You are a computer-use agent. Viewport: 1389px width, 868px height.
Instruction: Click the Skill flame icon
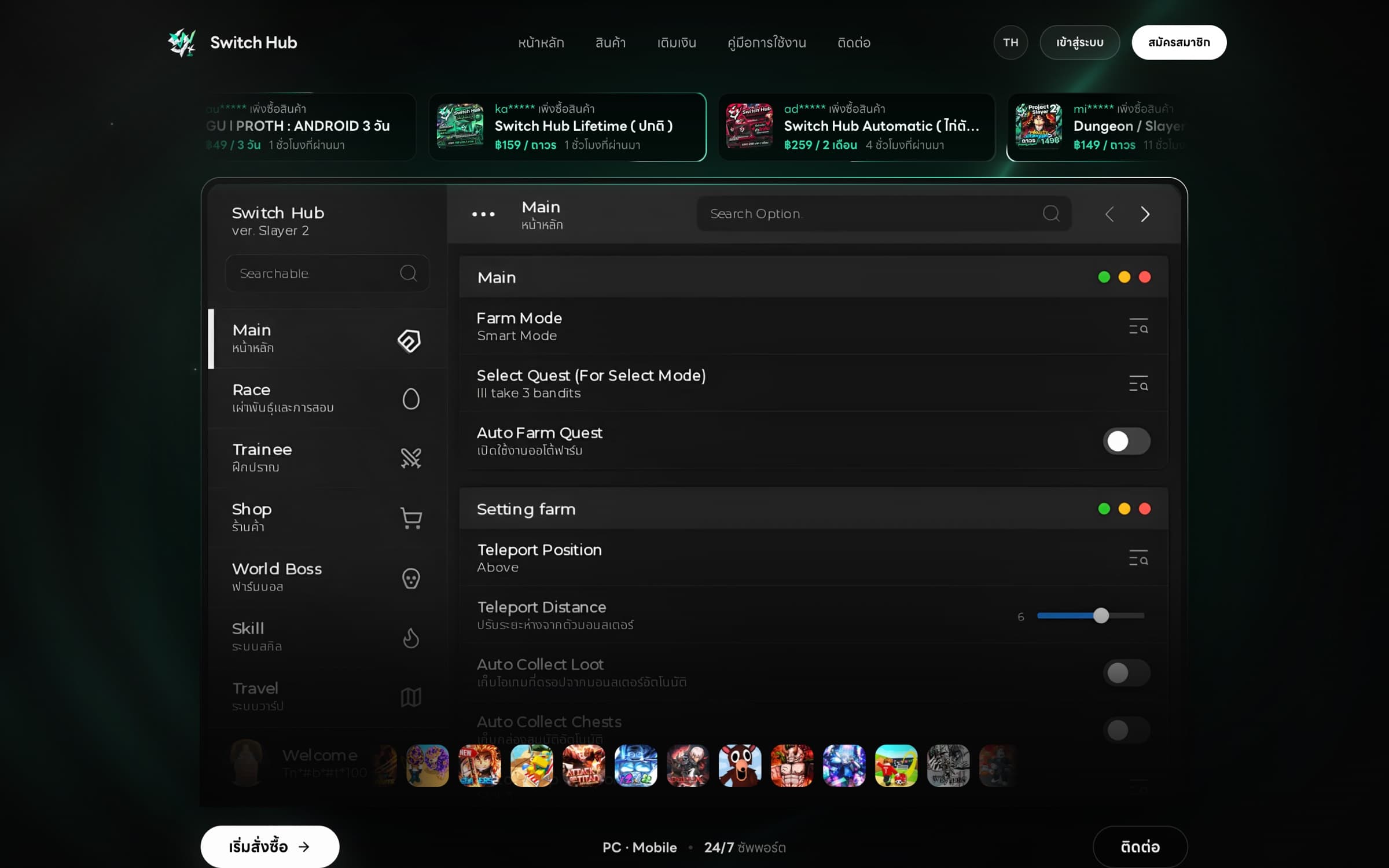411,638
